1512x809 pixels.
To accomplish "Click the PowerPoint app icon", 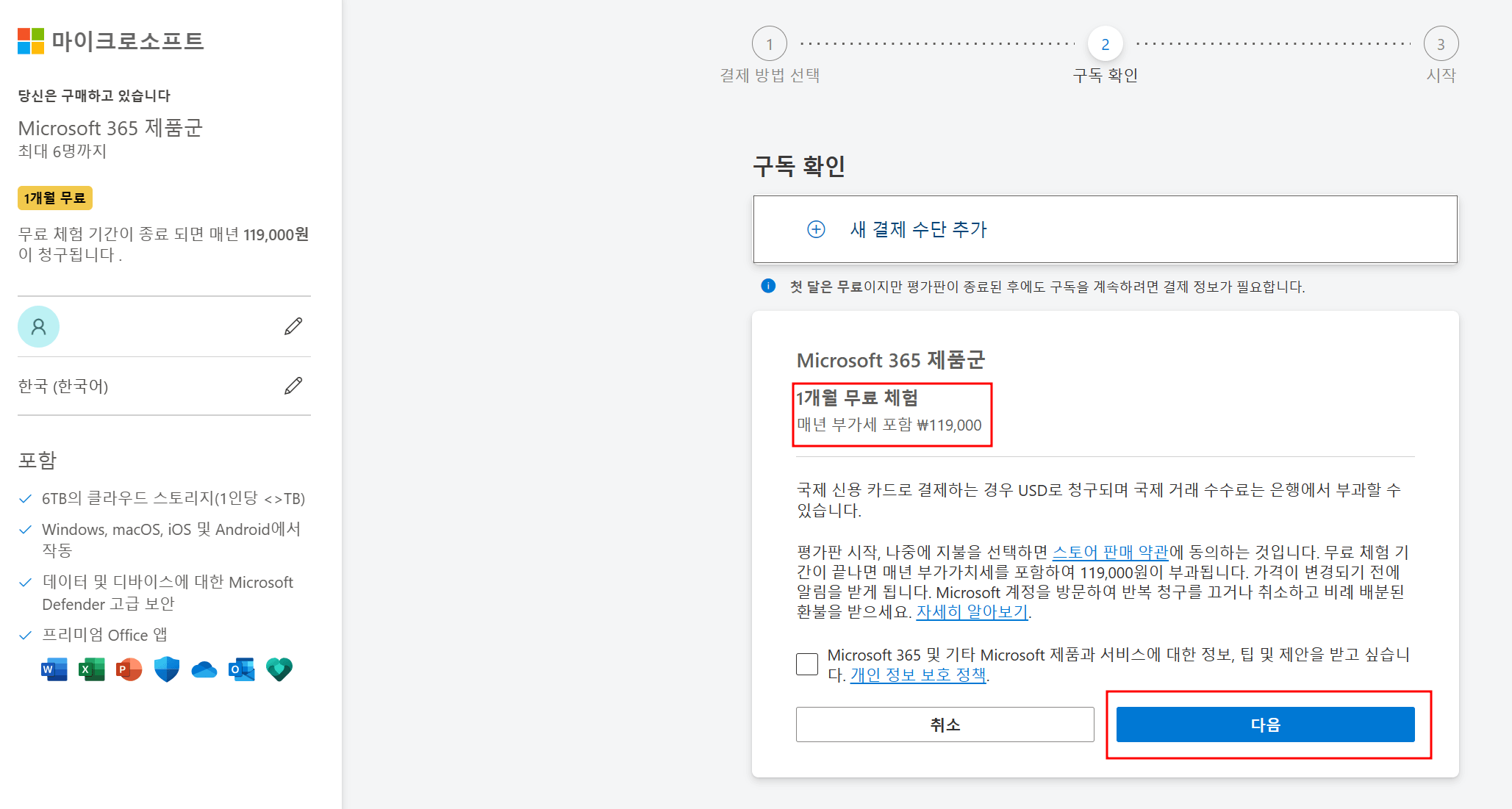I will 129,669.
